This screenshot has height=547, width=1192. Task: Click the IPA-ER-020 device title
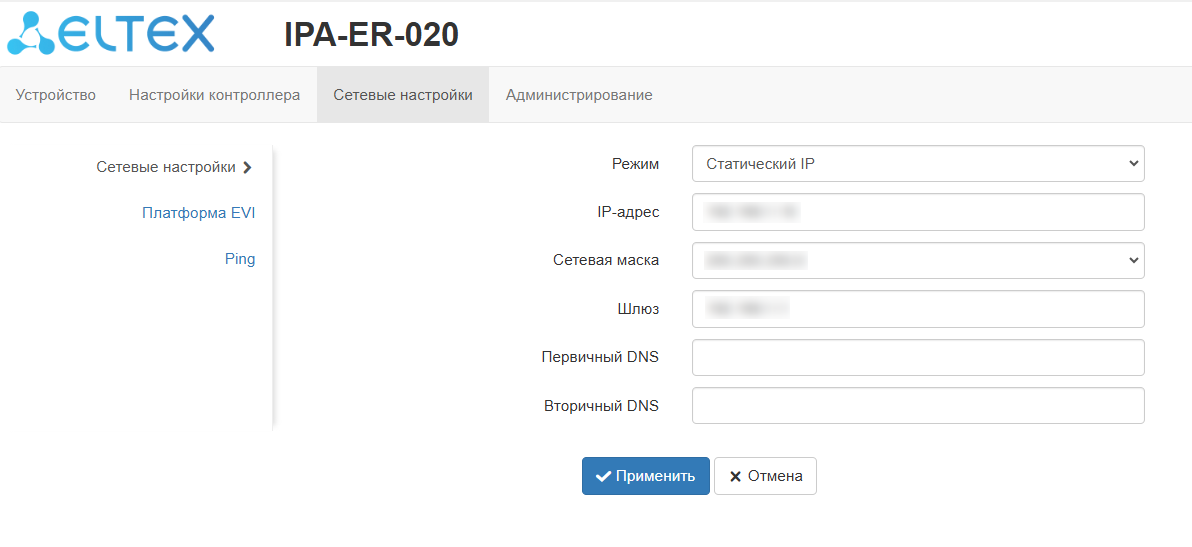pos(371,35)
